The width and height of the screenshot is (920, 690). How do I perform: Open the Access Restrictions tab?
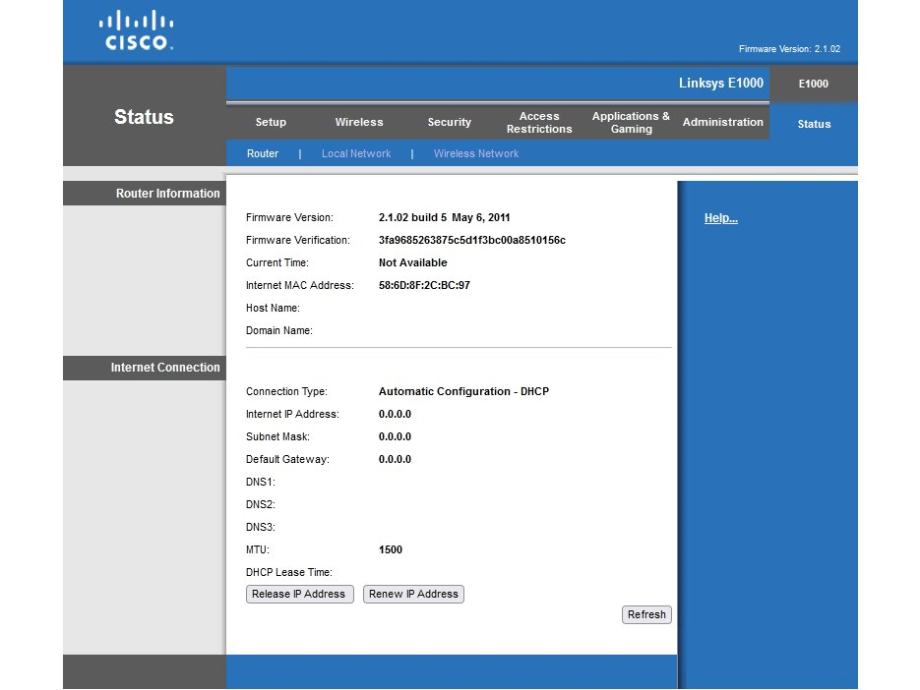coord(539,123)
